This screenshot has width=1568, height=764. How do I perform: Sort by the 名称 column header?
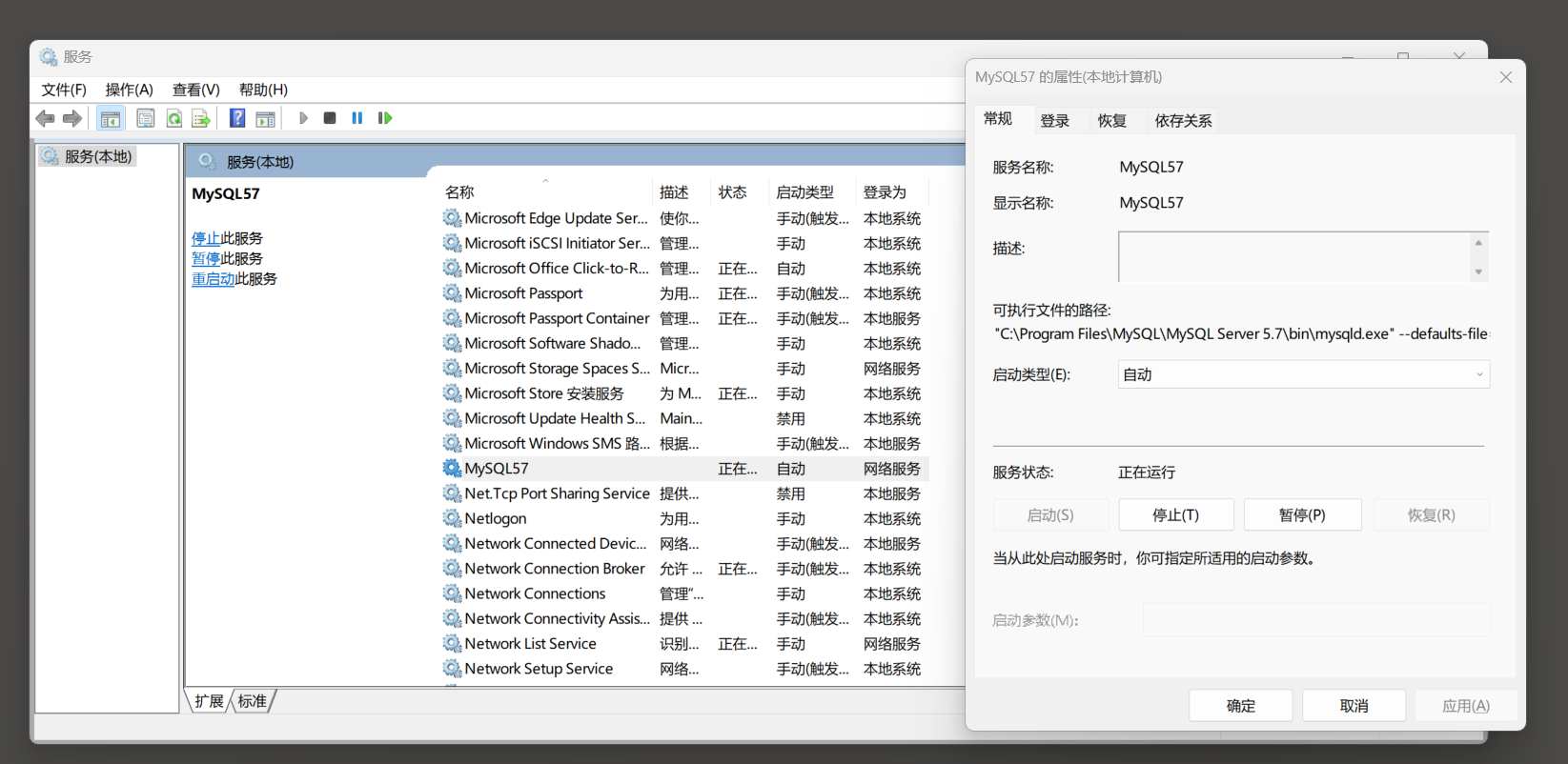point(545,192)
